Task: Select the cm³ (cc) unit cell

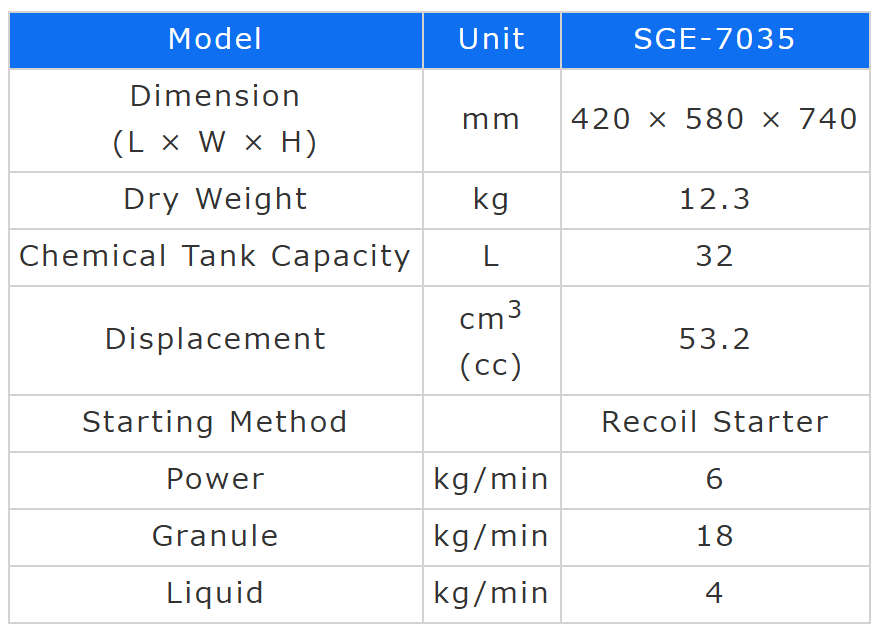Action: pos(491,340)
